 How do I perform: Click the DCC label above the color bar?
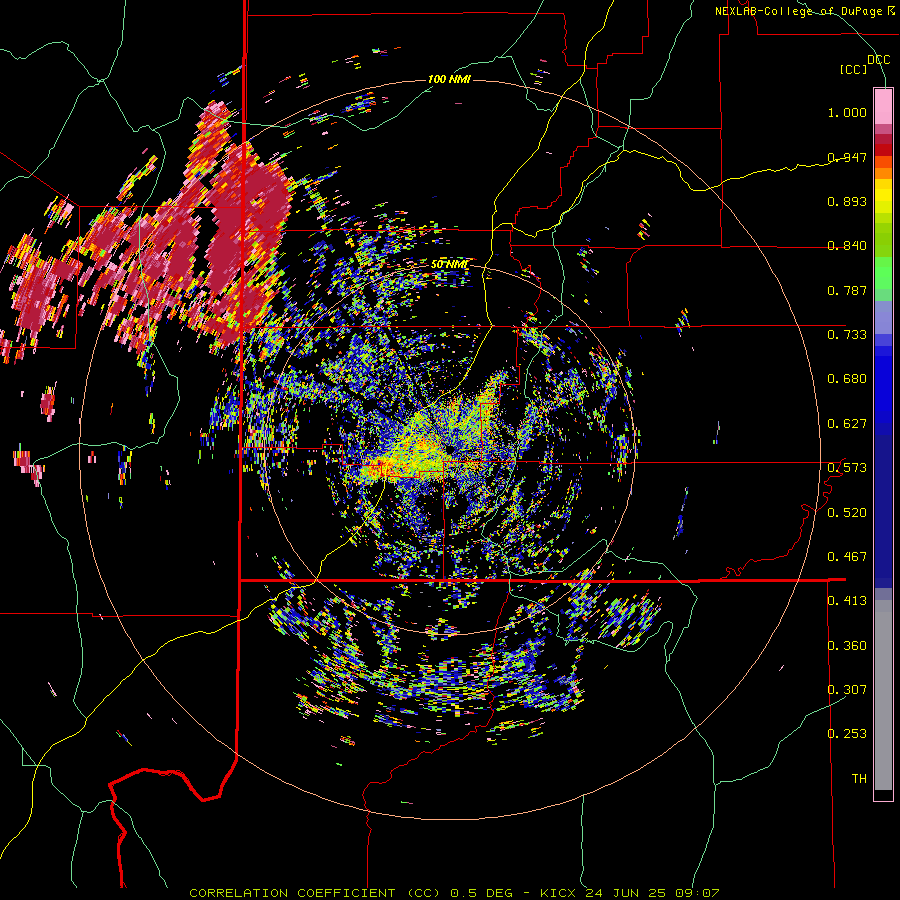[x=878, y=60]
